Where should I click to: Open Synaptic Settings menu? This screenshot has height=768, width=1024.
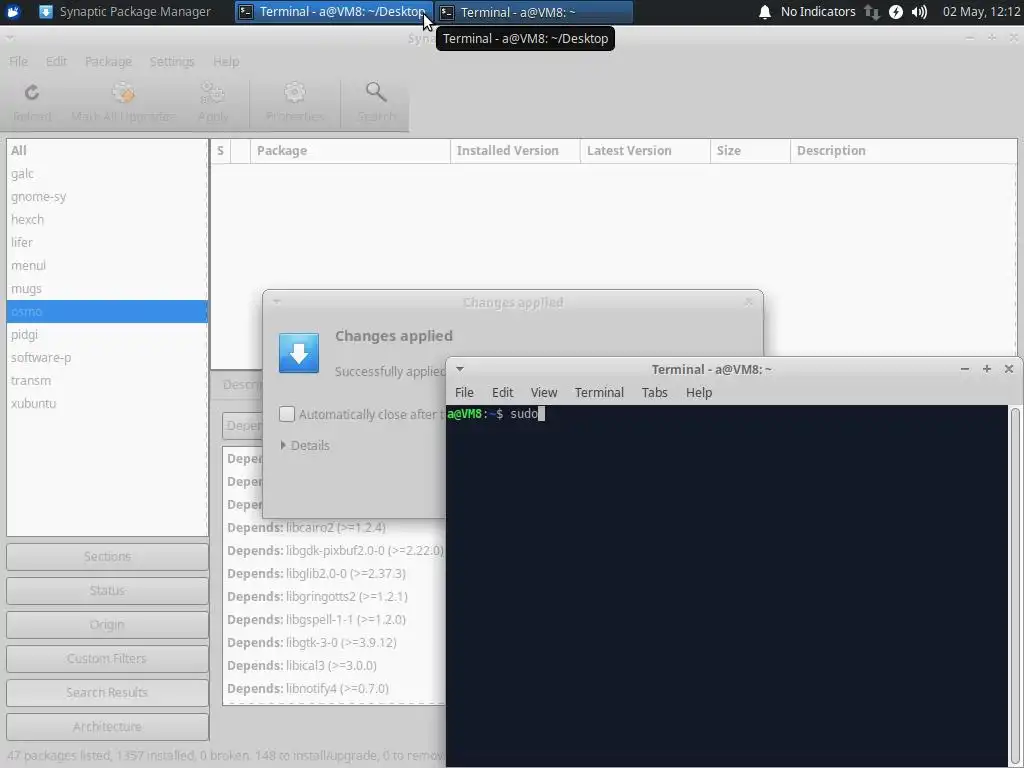tap(172, 61)
